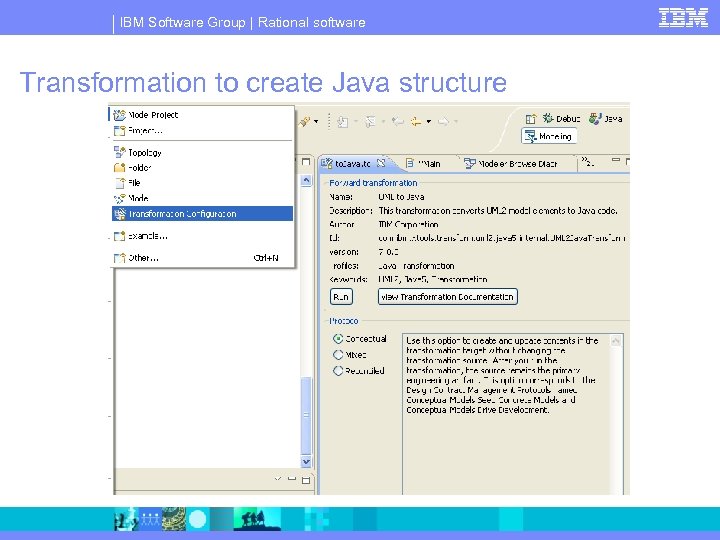Choose Model Project from the New menu
The width and height of the screenshot is (720, 540).
point(202,115)
